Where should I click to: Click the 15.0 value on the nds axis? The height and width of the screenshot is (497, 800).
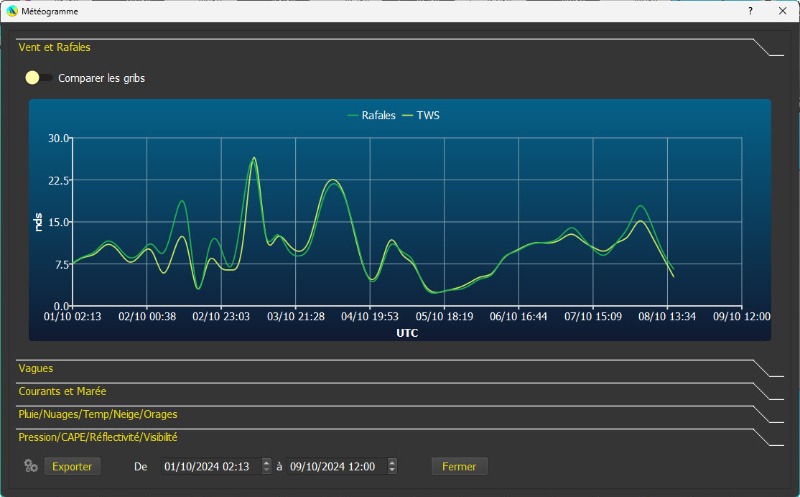tap(60, 222)
